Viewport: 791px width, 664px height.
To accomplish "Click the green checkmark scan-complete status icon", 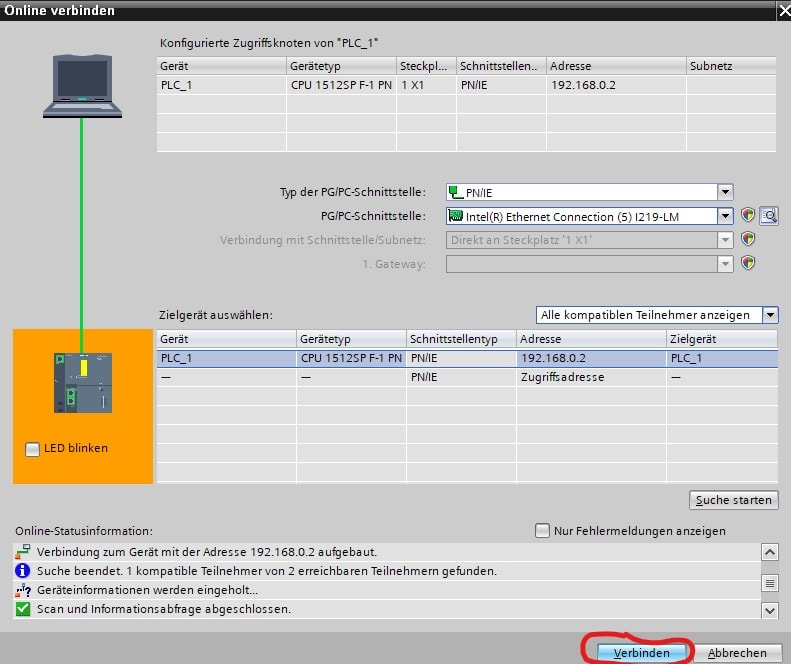I will coord(24,609).
